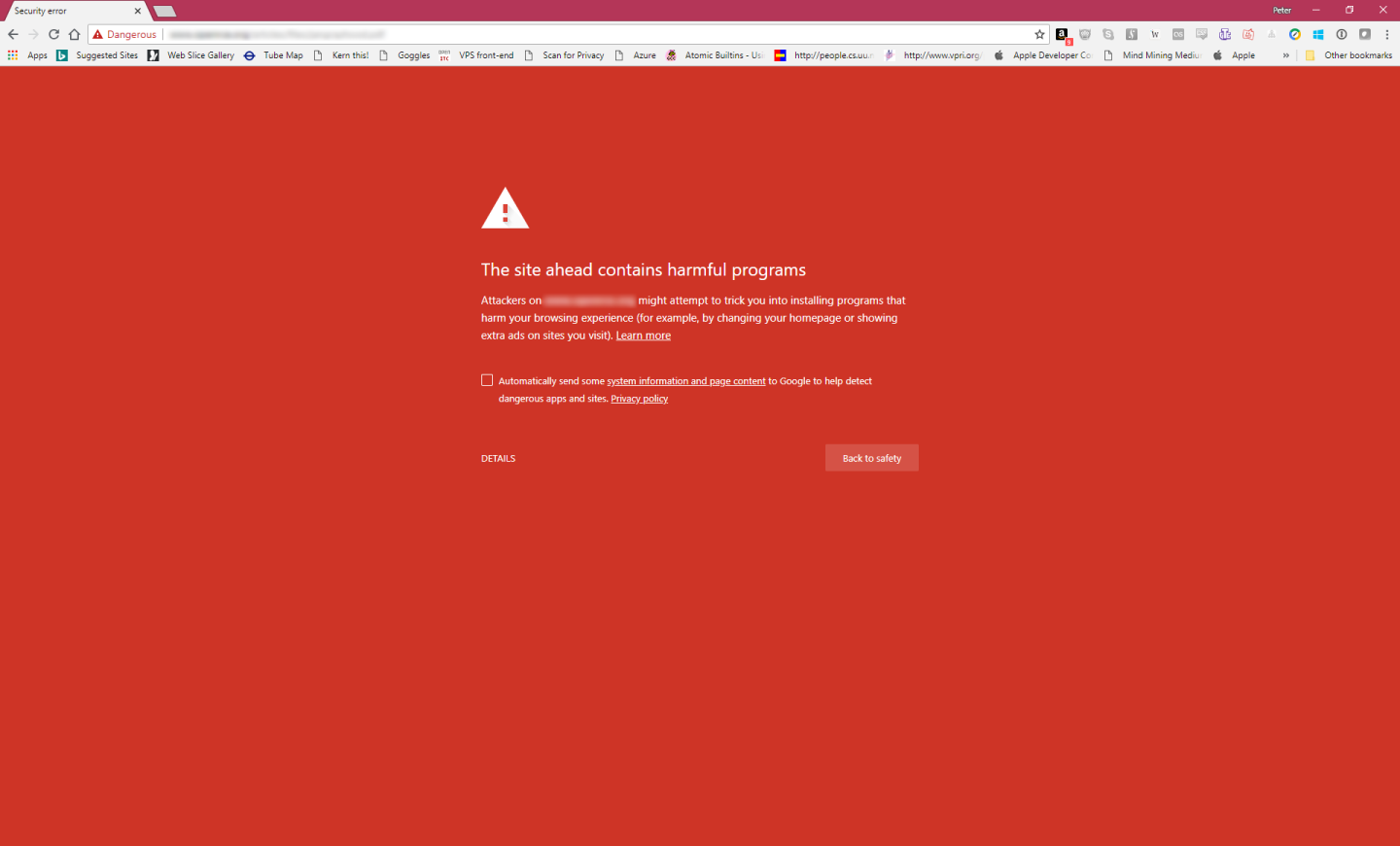Click the Dangerous warning badge in address bar
Screen dimensions: 1400x846
click(x=123, y=33)
